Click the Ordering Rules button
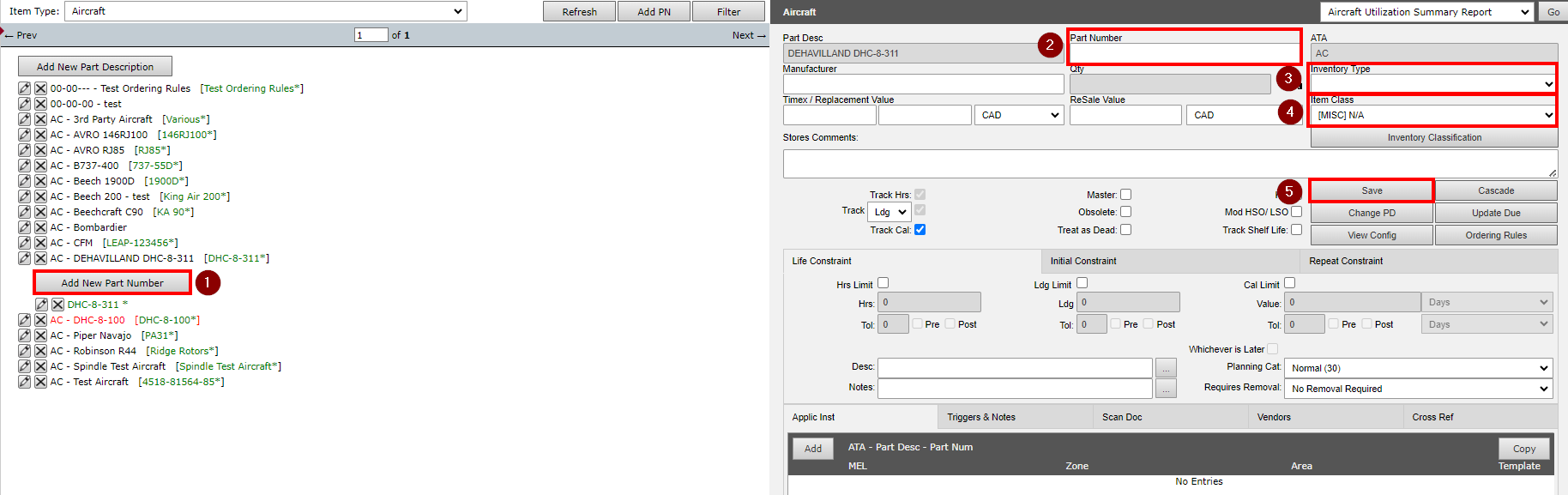The image size is (1568, 495). tap(1496, 235)
